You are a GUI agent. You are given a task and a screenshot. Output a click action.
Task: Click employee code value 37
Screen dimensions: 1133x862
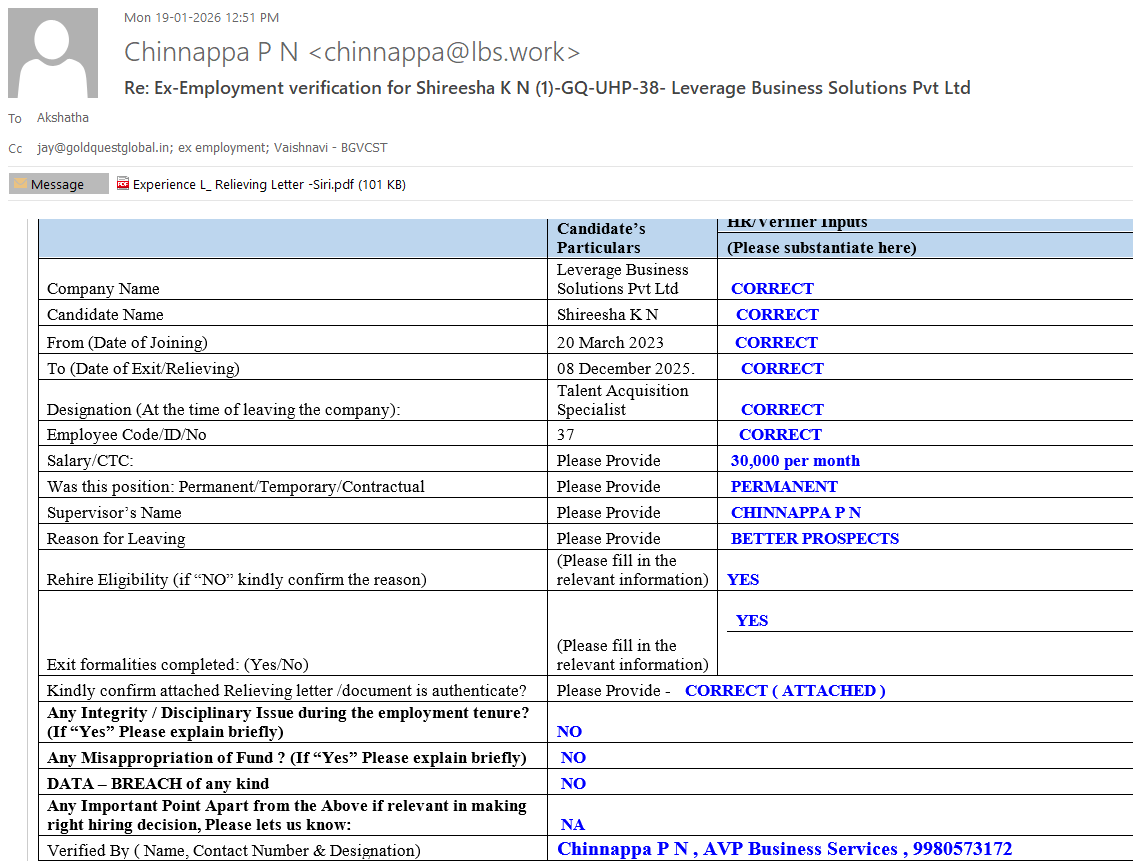tap(565, 434)
